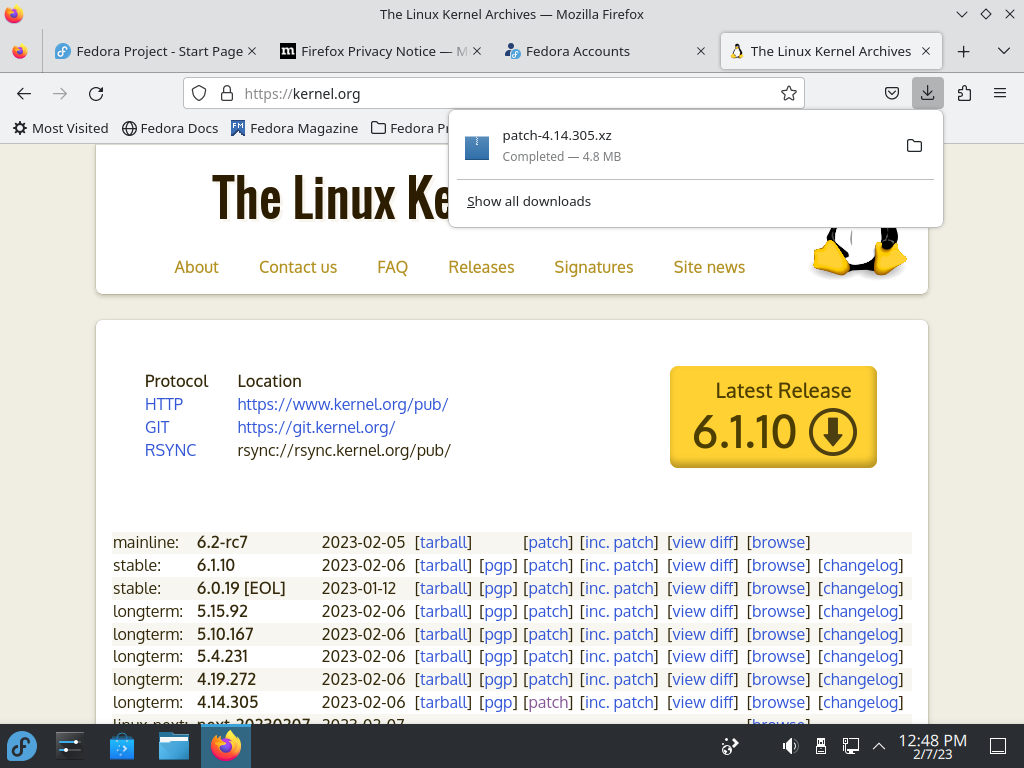Open https://git.kernel.org/ link

(316, 427)
